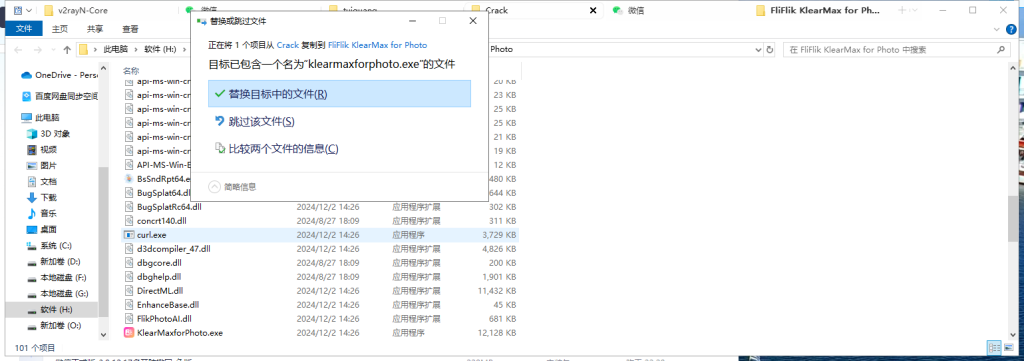Image resolution: width=1024 pixels, height=361 pixels.
Task: Choose to replace the file in destination
Action: (339, 94)
